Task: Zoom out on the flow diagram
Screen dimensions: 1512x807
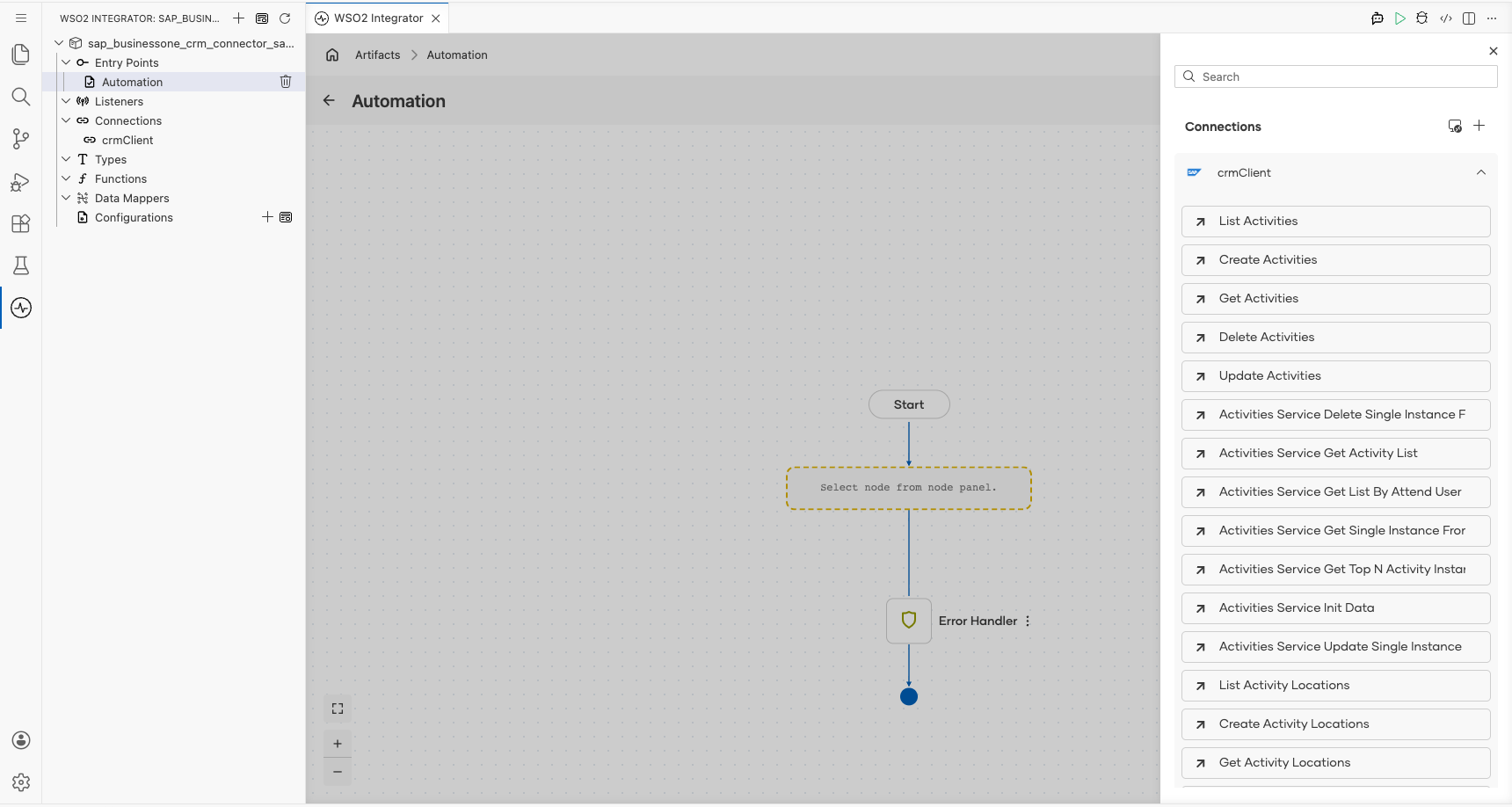Action: 338,772
